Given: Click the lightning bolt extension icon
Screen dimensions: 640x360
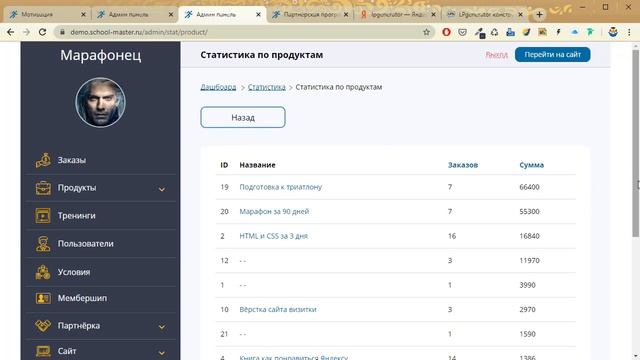Looking at the screenshot, I should point(558,32).
